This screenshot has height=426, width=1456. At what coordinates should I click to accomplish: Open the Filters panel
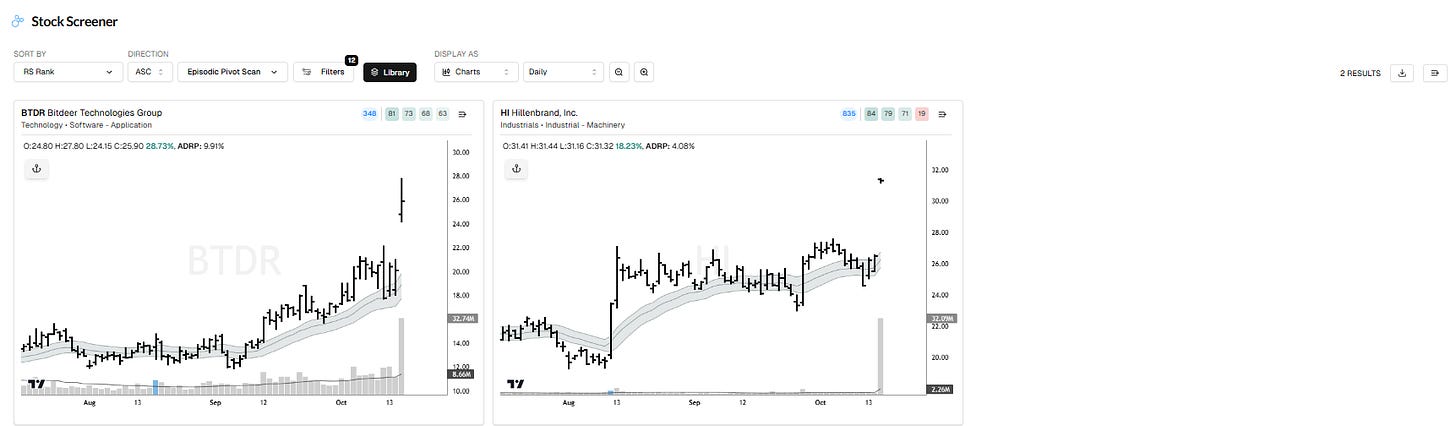tap(324, 72)
